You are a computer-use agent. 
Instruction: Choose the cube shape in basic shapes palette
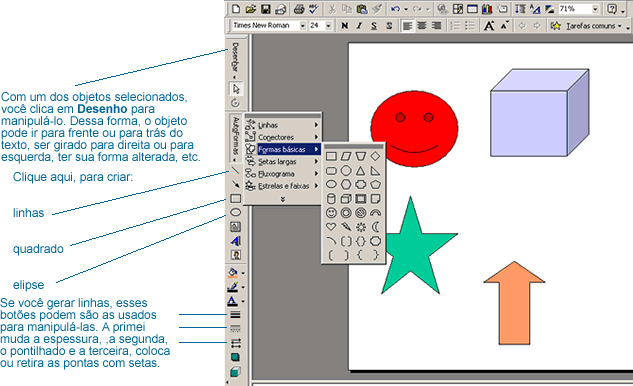pyautogui.click(x=346, y=199)
